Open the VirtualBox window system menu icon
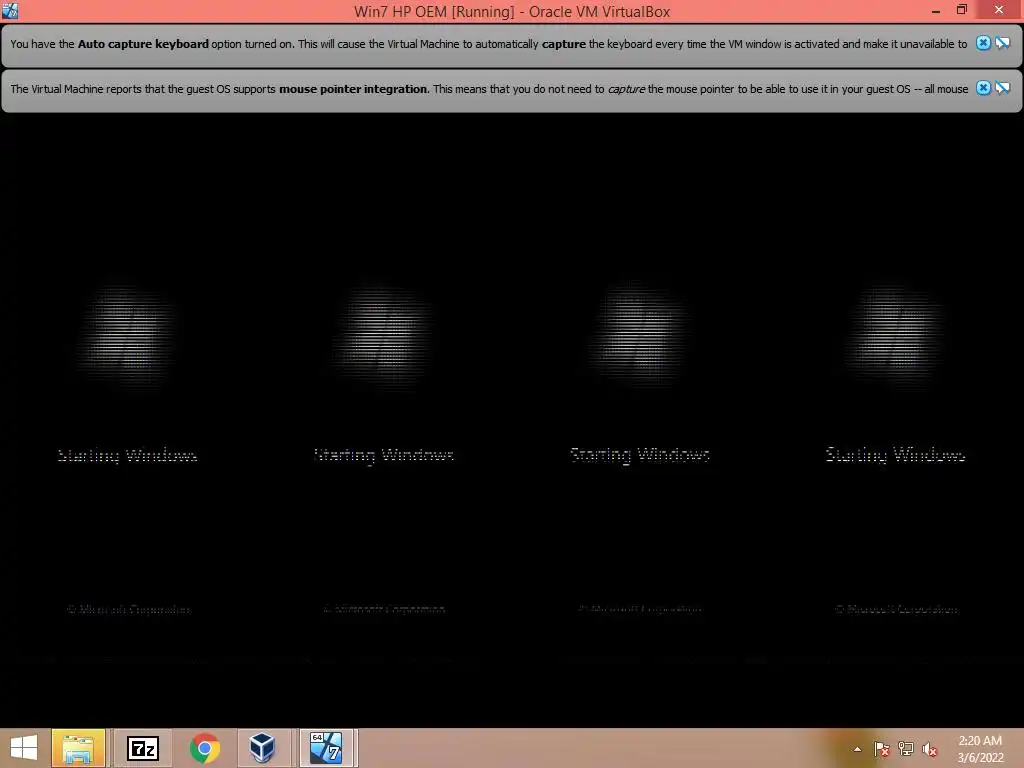Image resolution: width=1024 pixels, height=768 pixels. [10, 10]
